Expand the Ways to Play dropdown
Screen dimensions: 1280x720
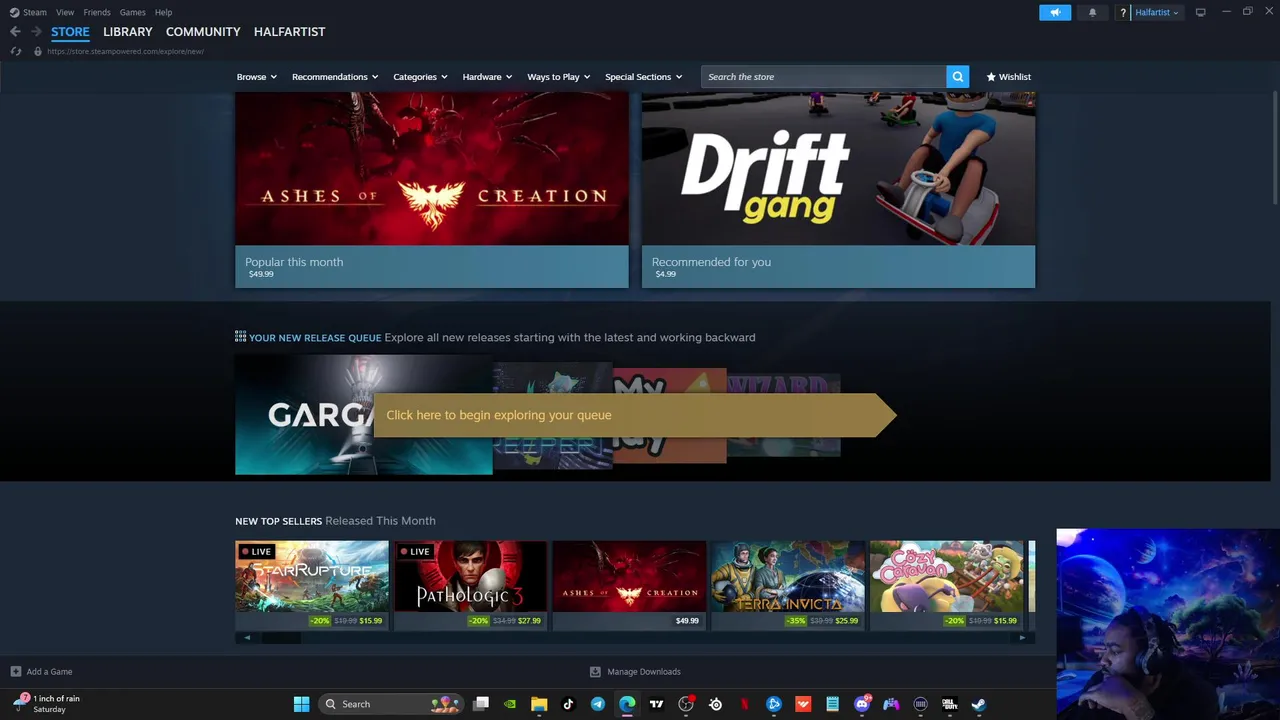tap(559, 77)
